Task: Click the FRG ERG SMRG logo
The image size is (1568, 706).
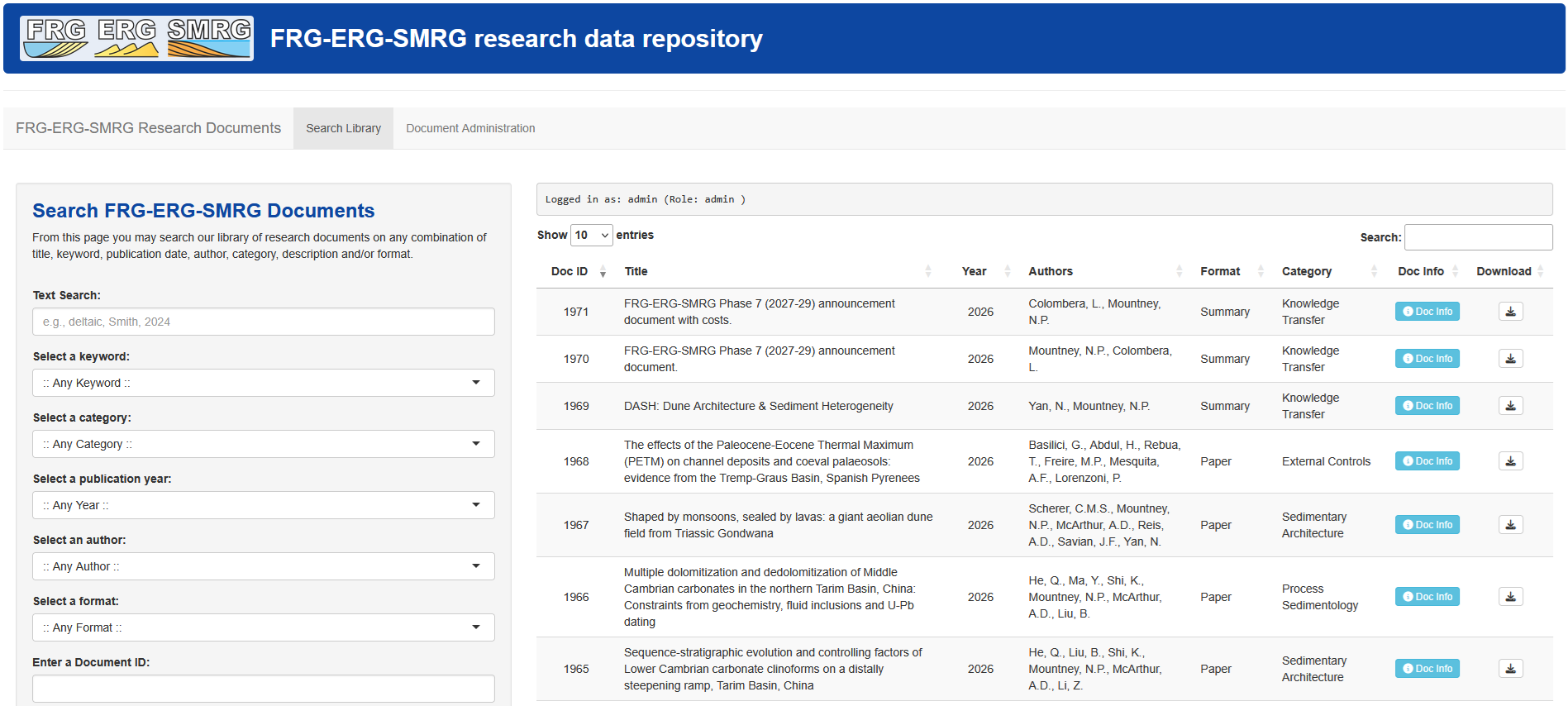Action: 136,38
